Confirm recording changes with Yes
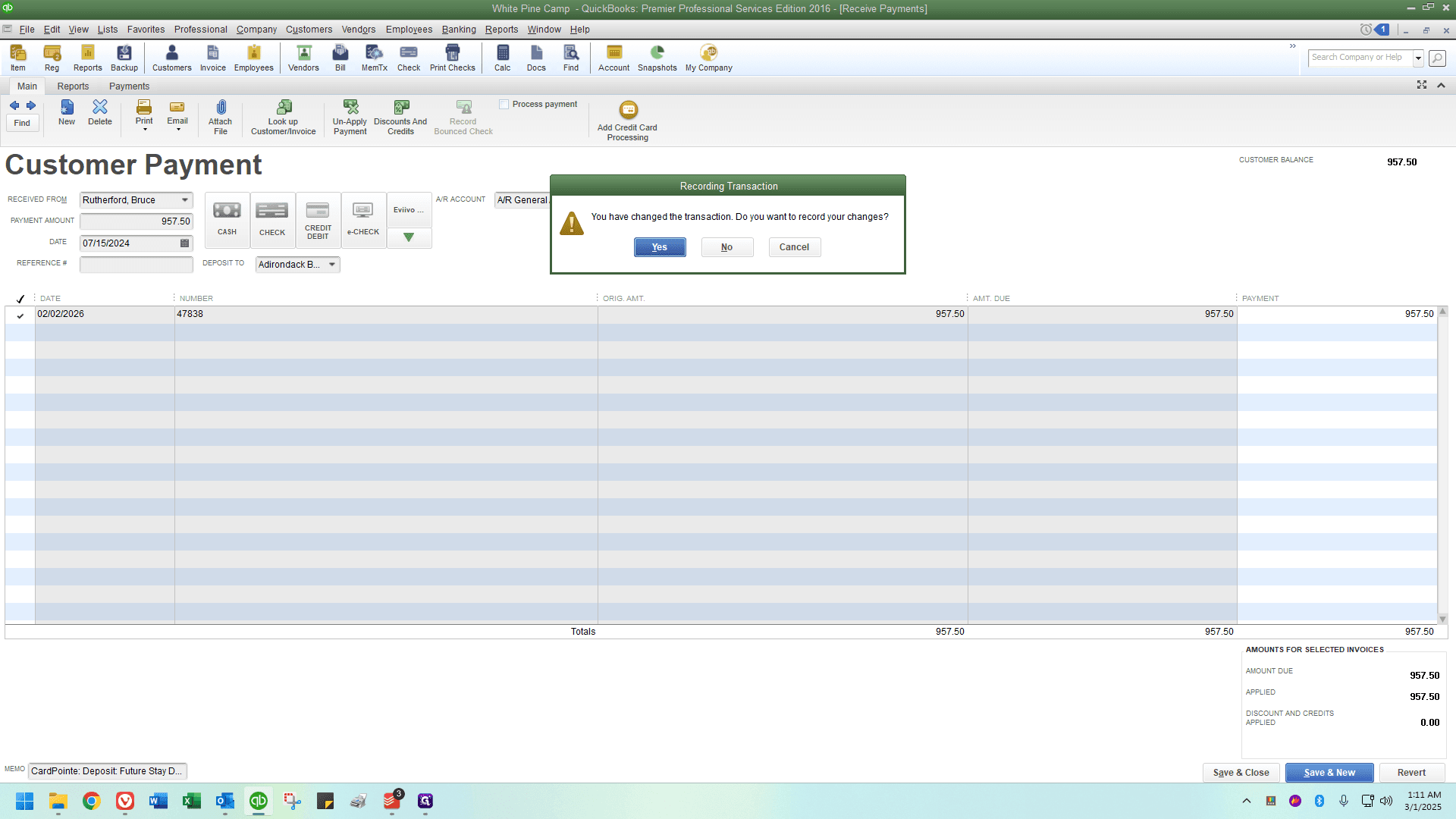Viewport: 1456px width, 819px height. tap(660, 247)
